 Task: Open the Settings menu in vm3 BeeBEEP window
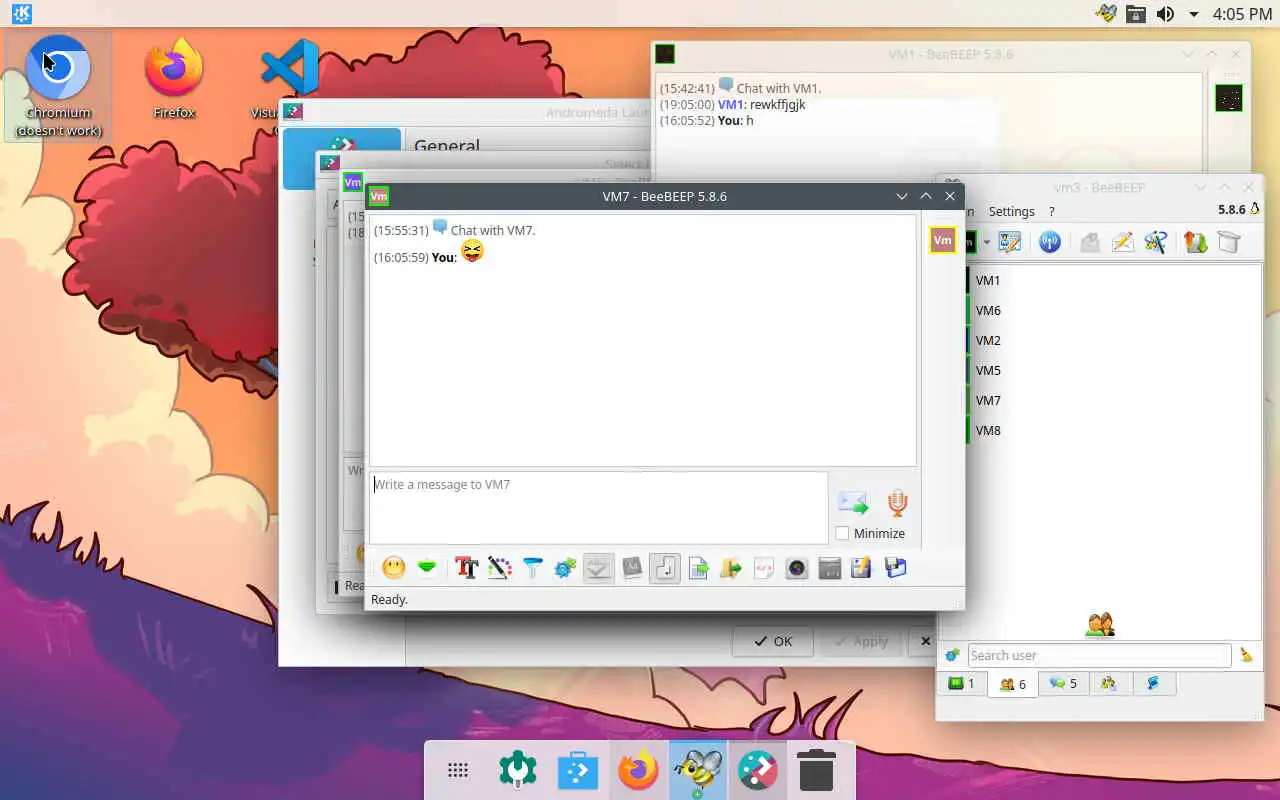[x=1011, y=211]
